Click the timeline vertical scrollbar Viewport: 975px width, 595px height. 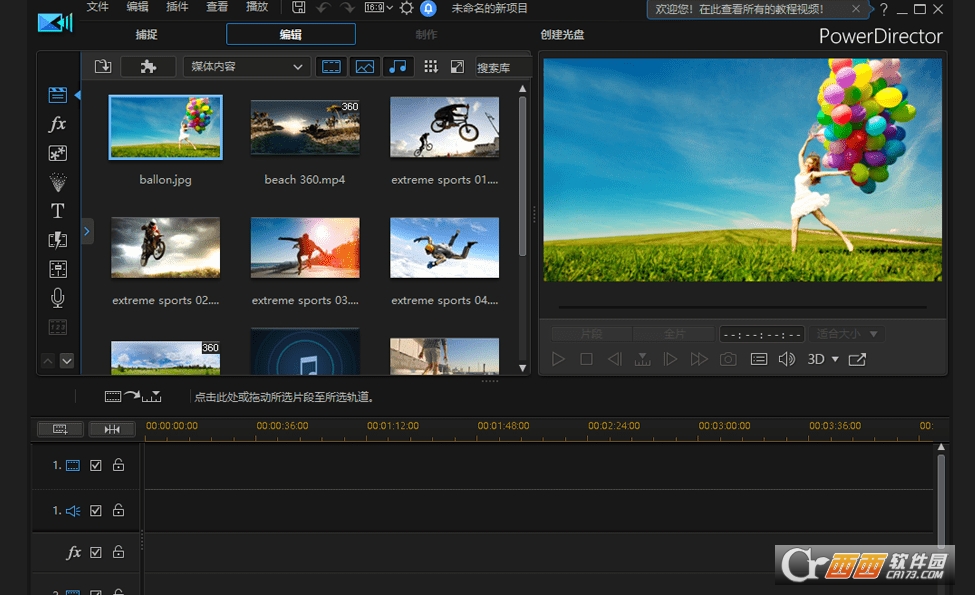pos(941,500)
